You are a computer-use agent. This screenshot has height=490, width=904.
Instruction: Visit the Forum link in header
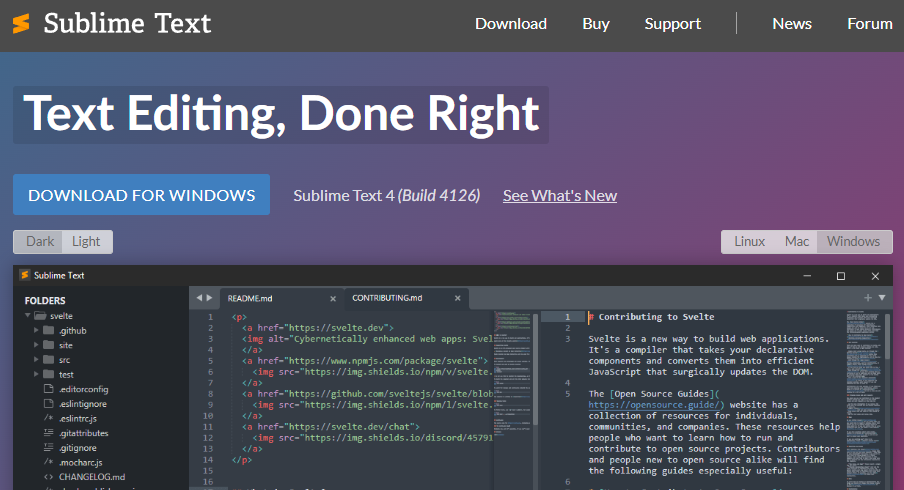coord(869,24)
